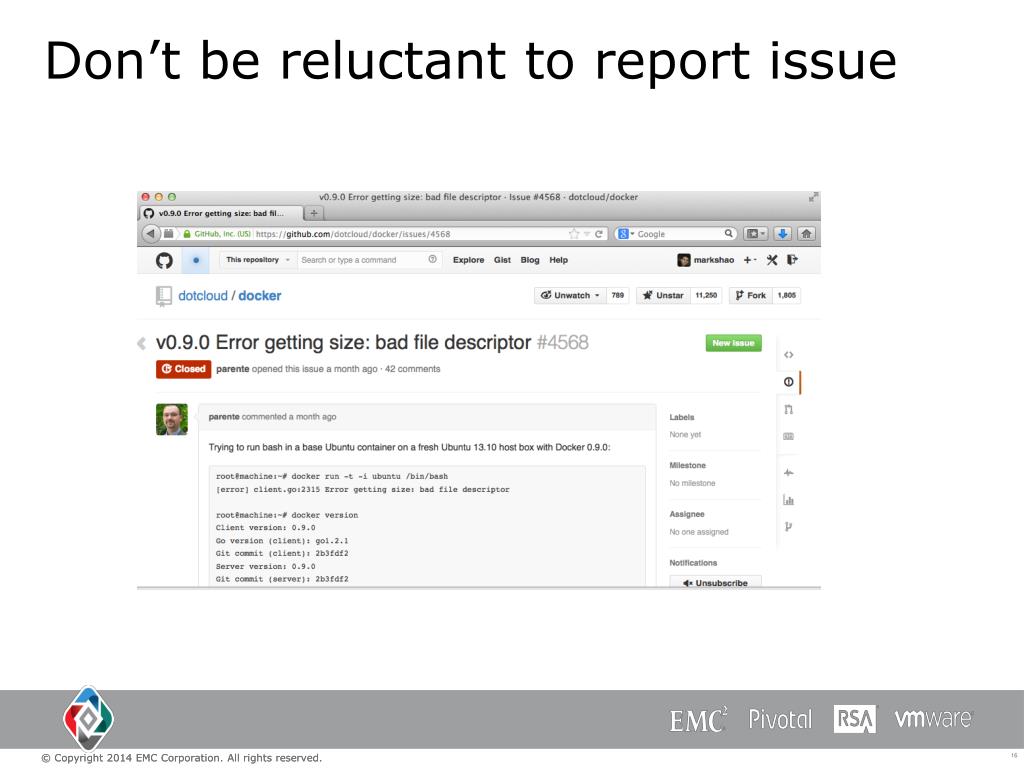
Task: Go to the browser home page icon
Action: (807, 233)
